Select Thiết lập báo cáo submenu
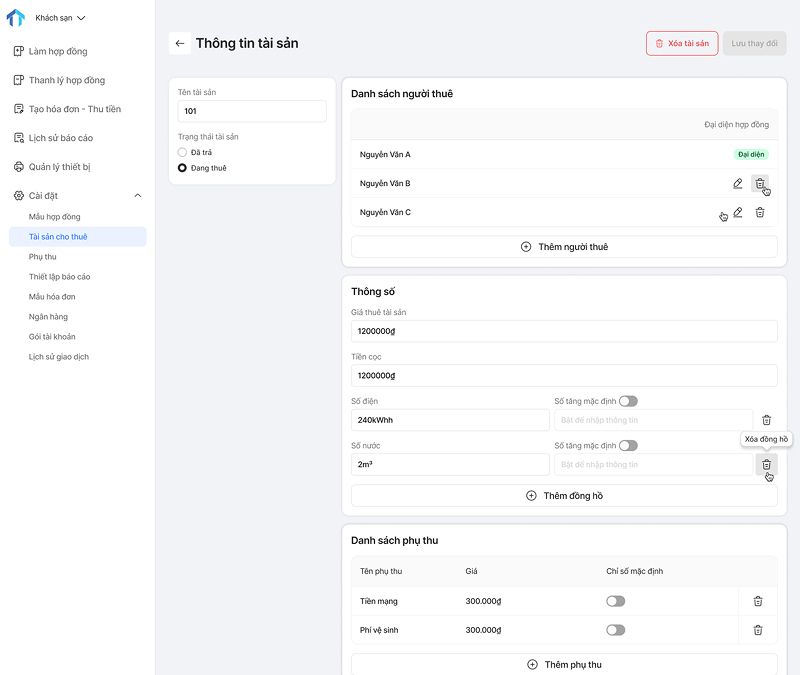800x675 pixels. click(59, 277)
